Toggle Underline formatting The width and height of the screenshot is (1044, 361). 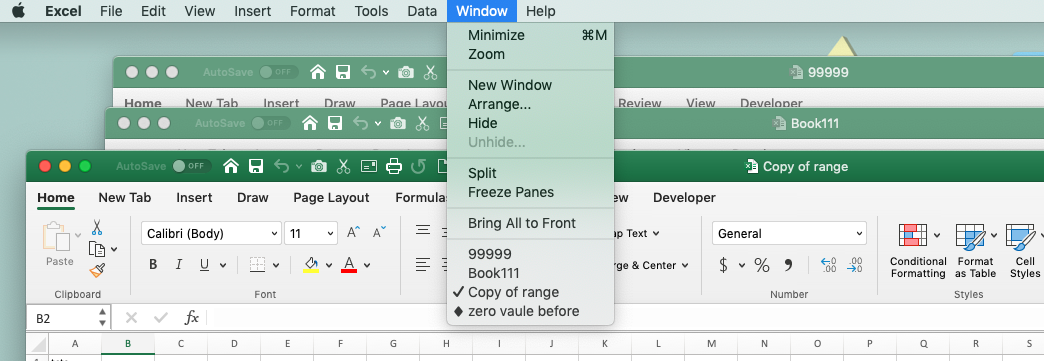point(204,265)
